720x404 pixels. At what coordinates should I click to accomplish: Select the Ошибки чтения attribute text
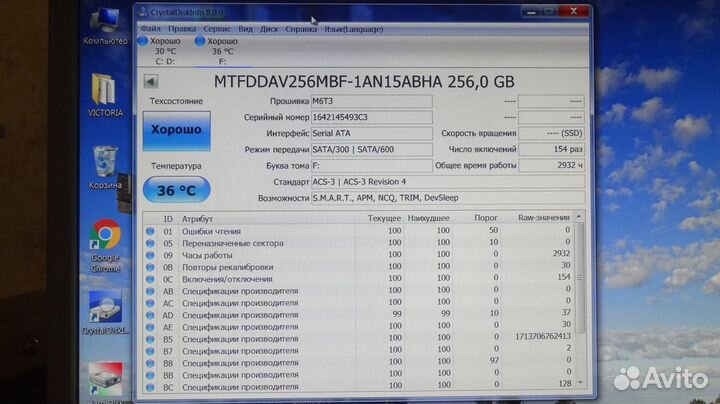coord(211,231)
